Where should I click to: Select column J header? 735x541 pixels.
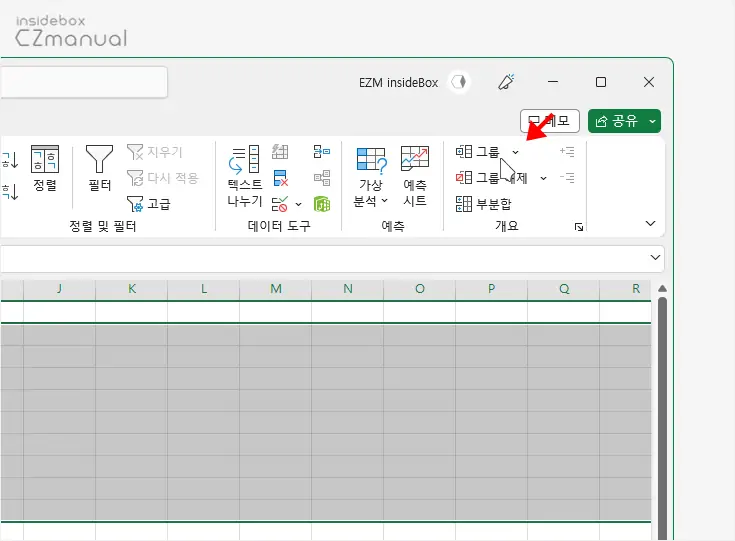point(59,289)
